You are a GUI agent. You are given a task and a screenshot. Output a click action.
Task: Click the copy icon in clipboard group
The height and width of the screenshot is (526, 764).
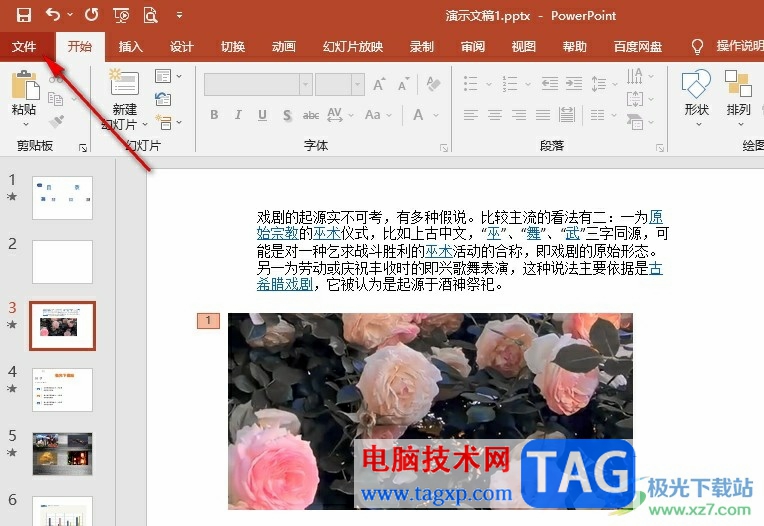pyautogui.click(x=56, y=99)
